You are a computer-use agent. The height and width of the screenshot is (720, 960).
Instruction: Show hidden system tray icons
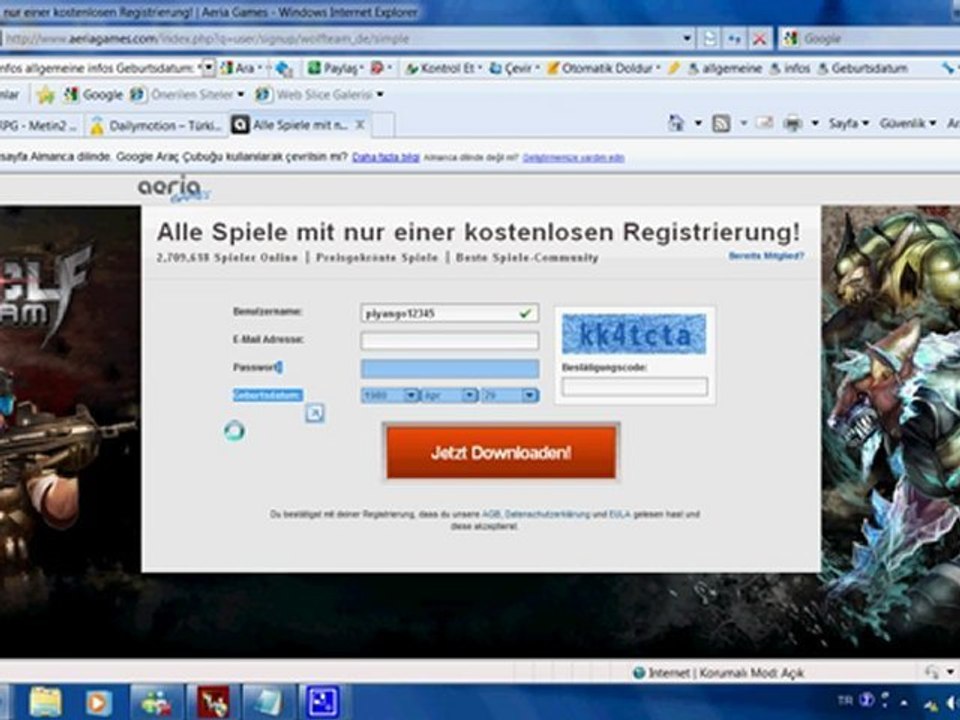tap(904, 702)
